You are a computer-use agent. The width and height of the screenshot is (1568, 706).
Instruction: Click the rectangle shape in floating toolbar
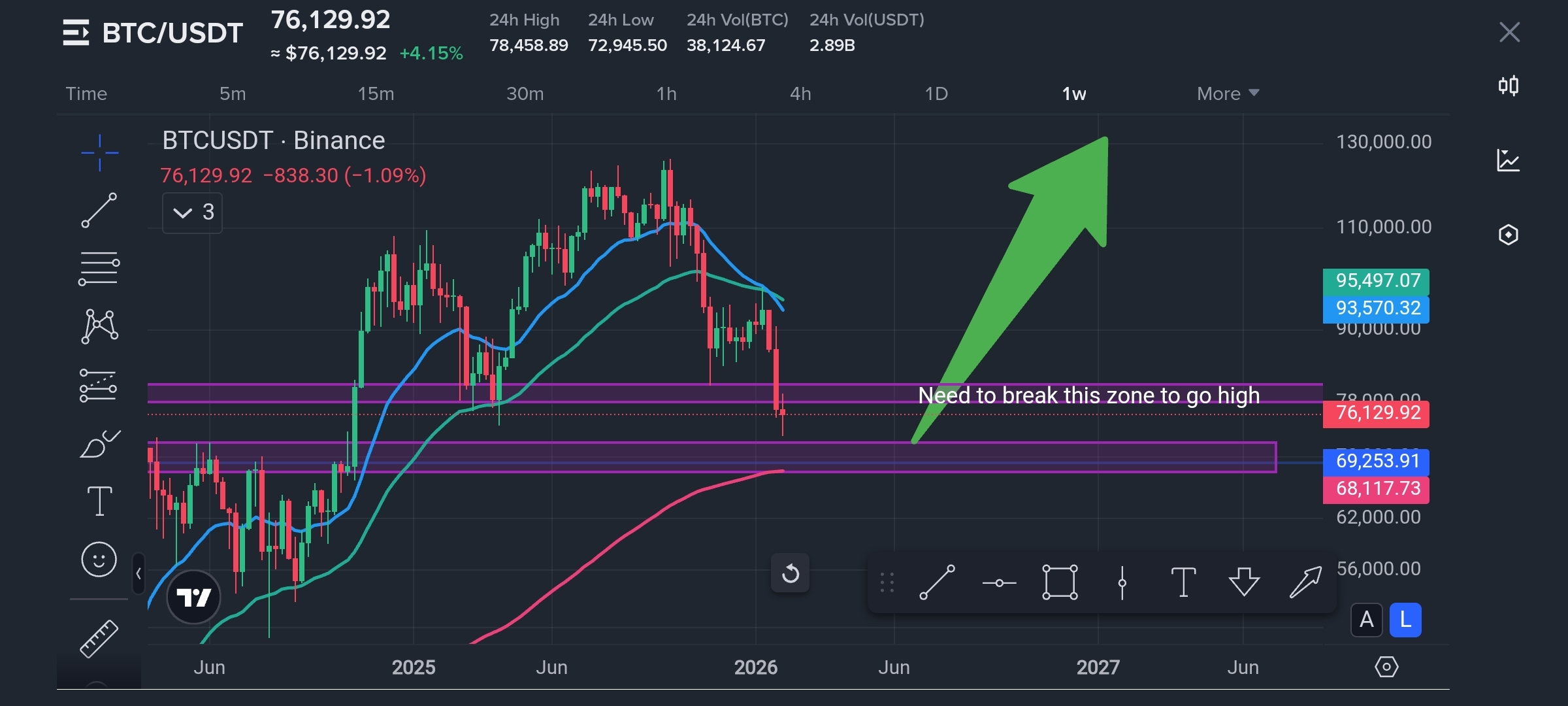click(x=1059, y=582)
